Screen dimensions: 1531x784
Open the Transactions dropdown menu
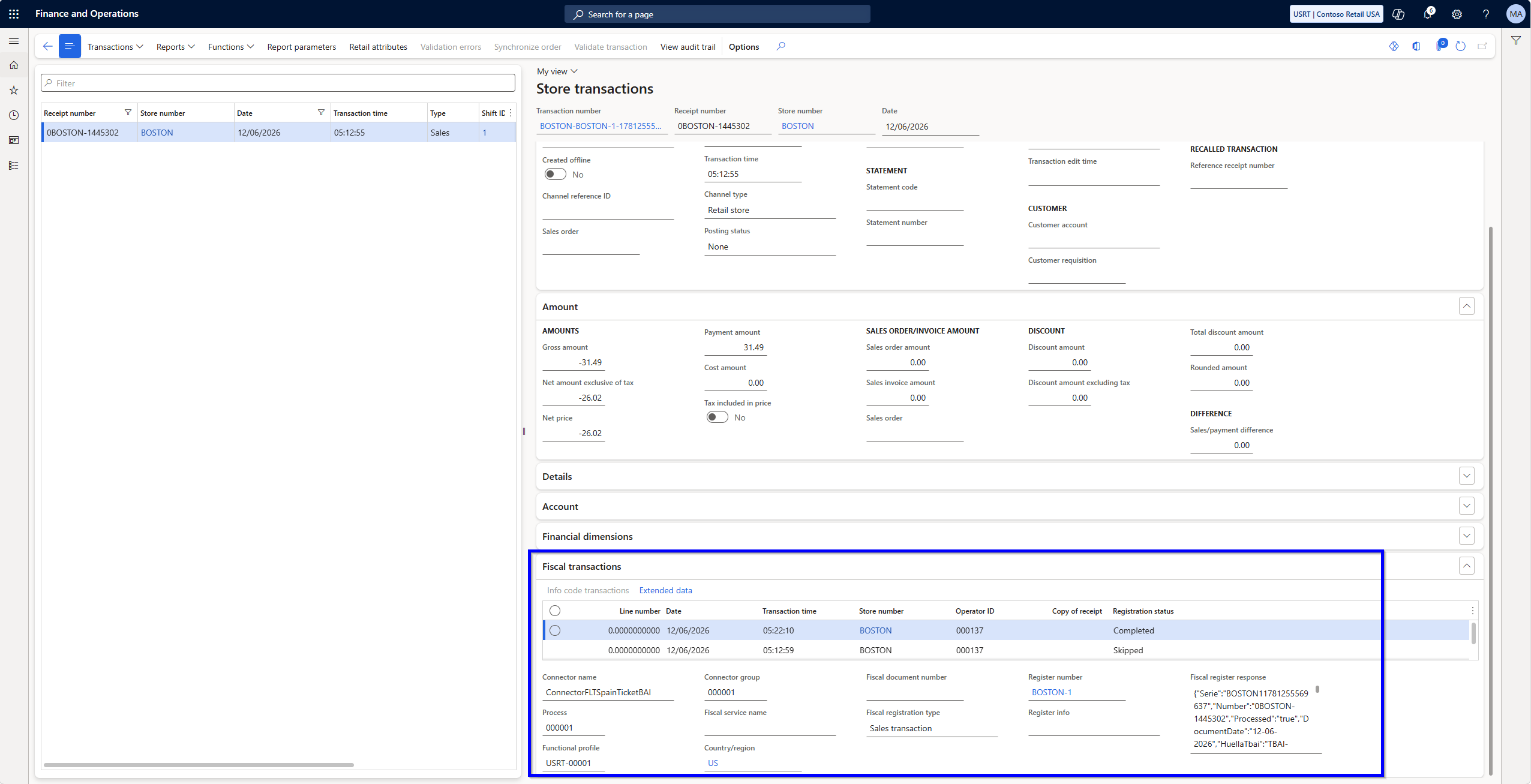pos(115,47)
